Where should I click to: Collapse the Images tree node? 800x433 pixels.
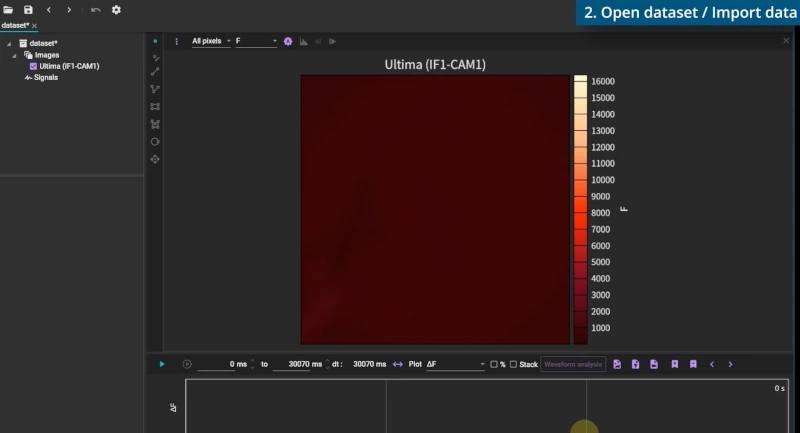[14, 55]
